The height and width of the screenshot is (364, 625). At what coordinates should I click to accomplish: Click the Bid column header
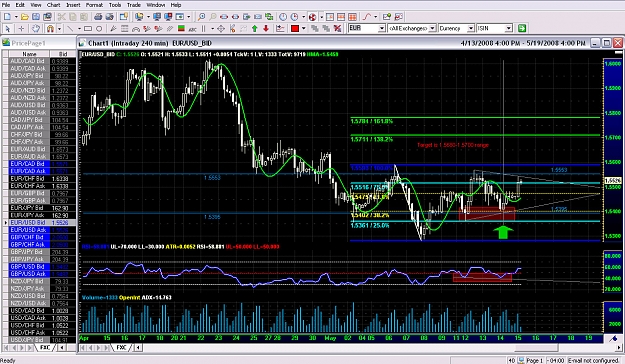[63, 53]
